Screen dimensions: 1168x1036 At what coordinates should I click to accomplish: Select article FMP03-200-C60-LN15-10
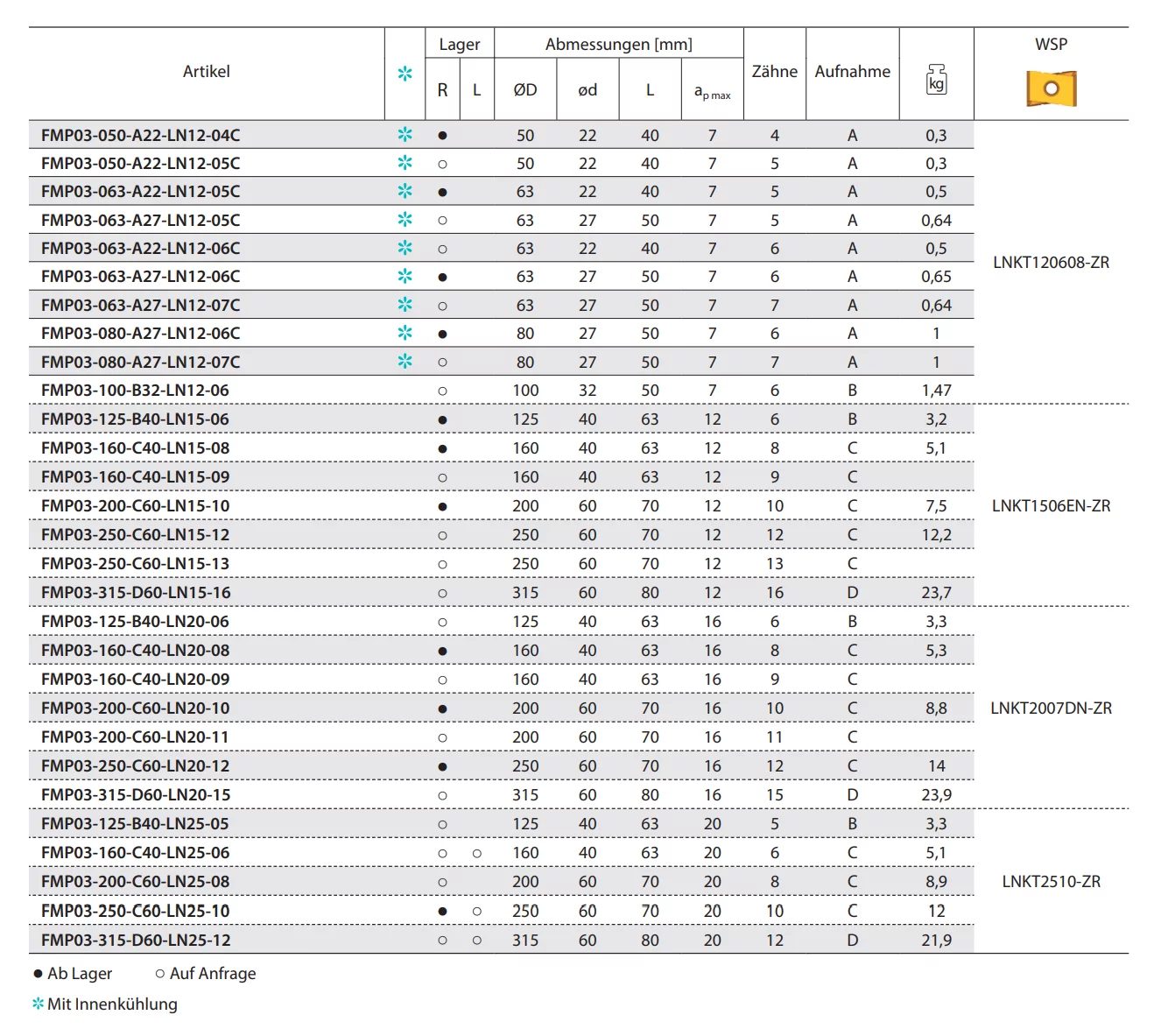pyautogui.click(x=135, y=506)
